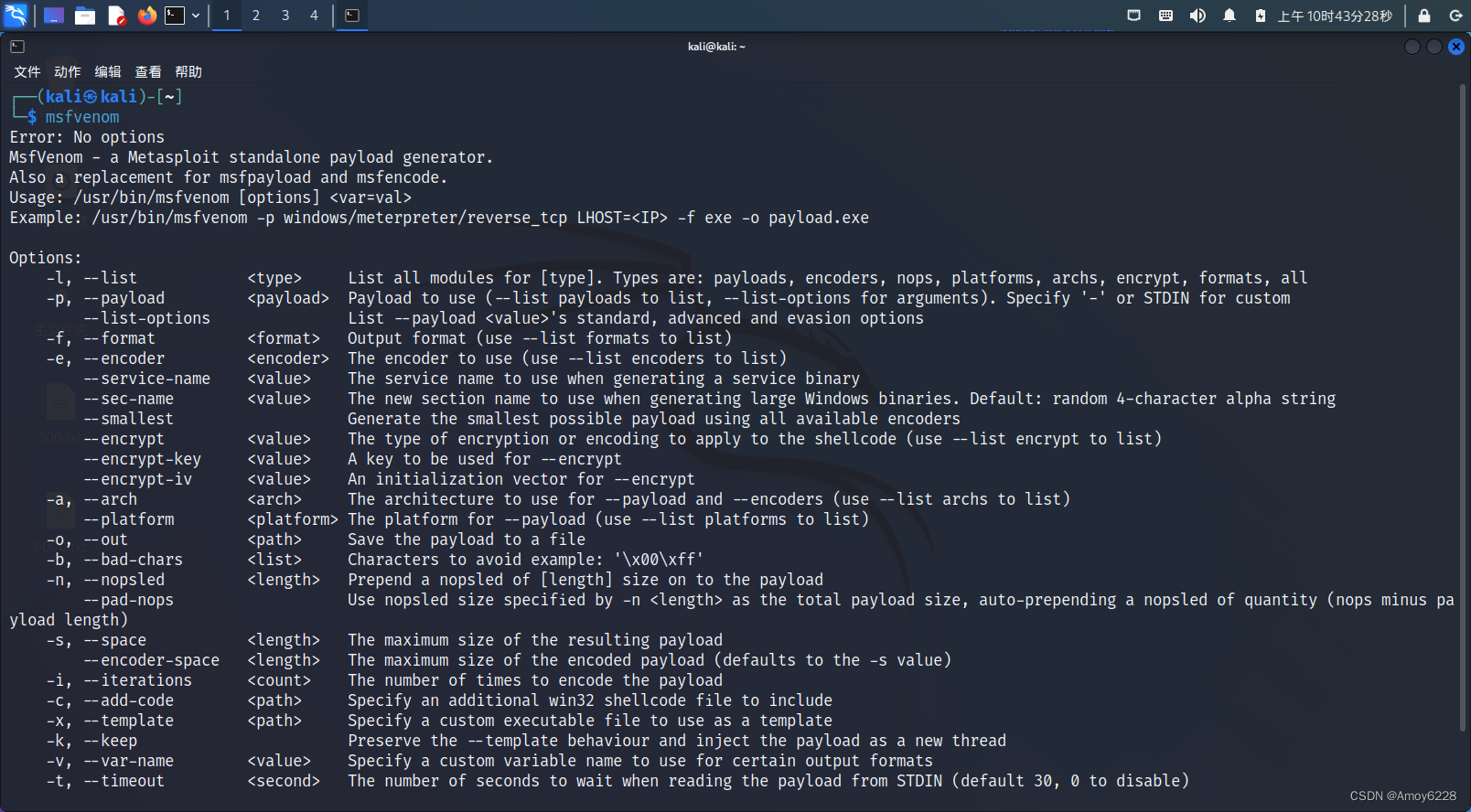Click the '<platform>' argument text
1471x812 pixels.
pos(293,519)
